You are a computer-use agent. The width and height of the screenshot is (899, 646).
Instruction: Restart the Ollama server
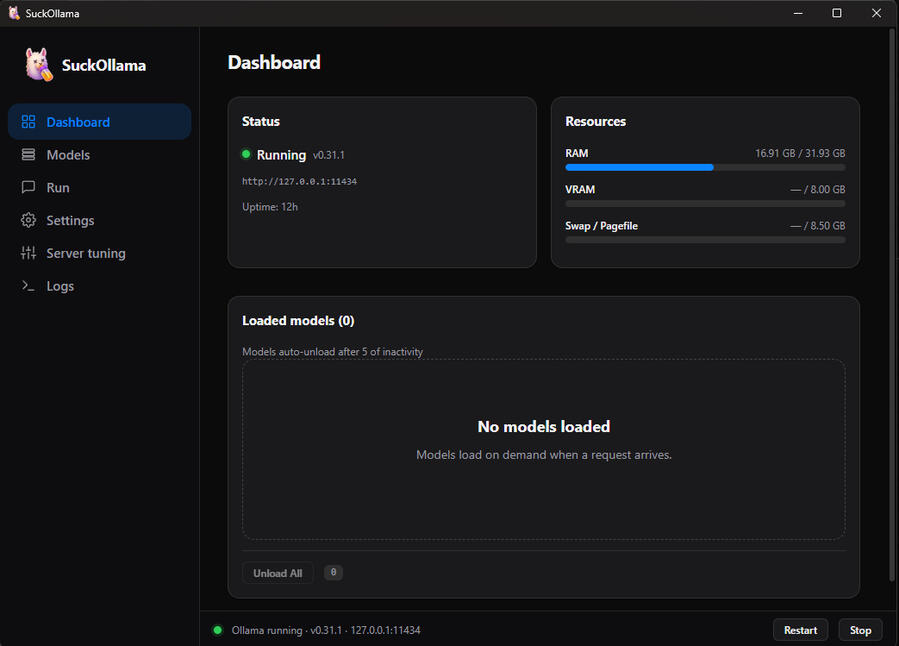pyautogui.click(x=800, y=630)
